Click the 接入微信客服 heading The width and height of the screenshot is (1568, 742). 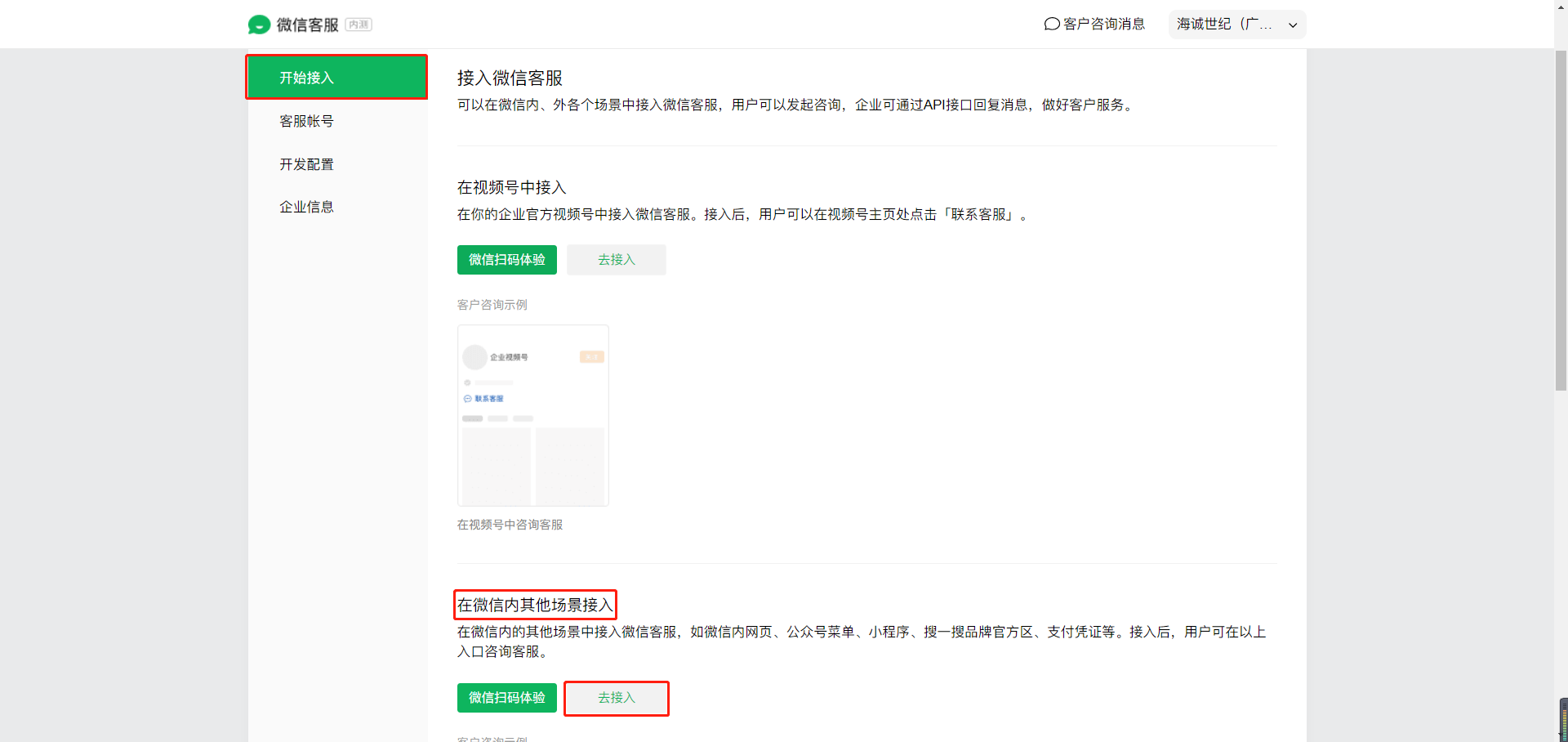[x=510, y=78]
